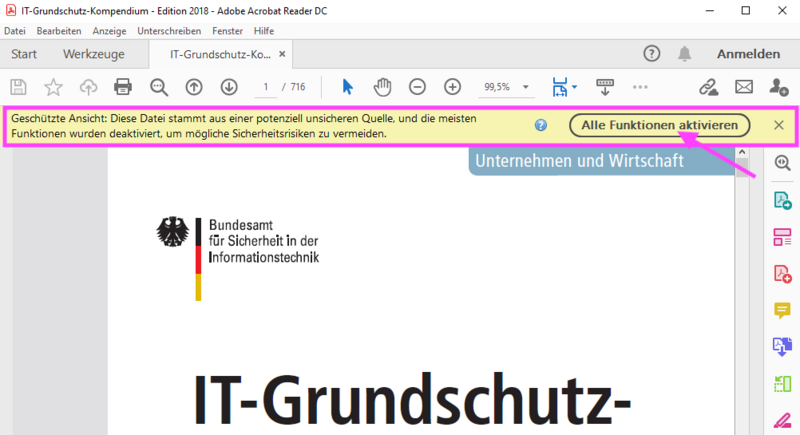The height and width of the screenshot is (435, 800).
Task: Click the blue info icon in yellow bar
Action: [541, 125]
